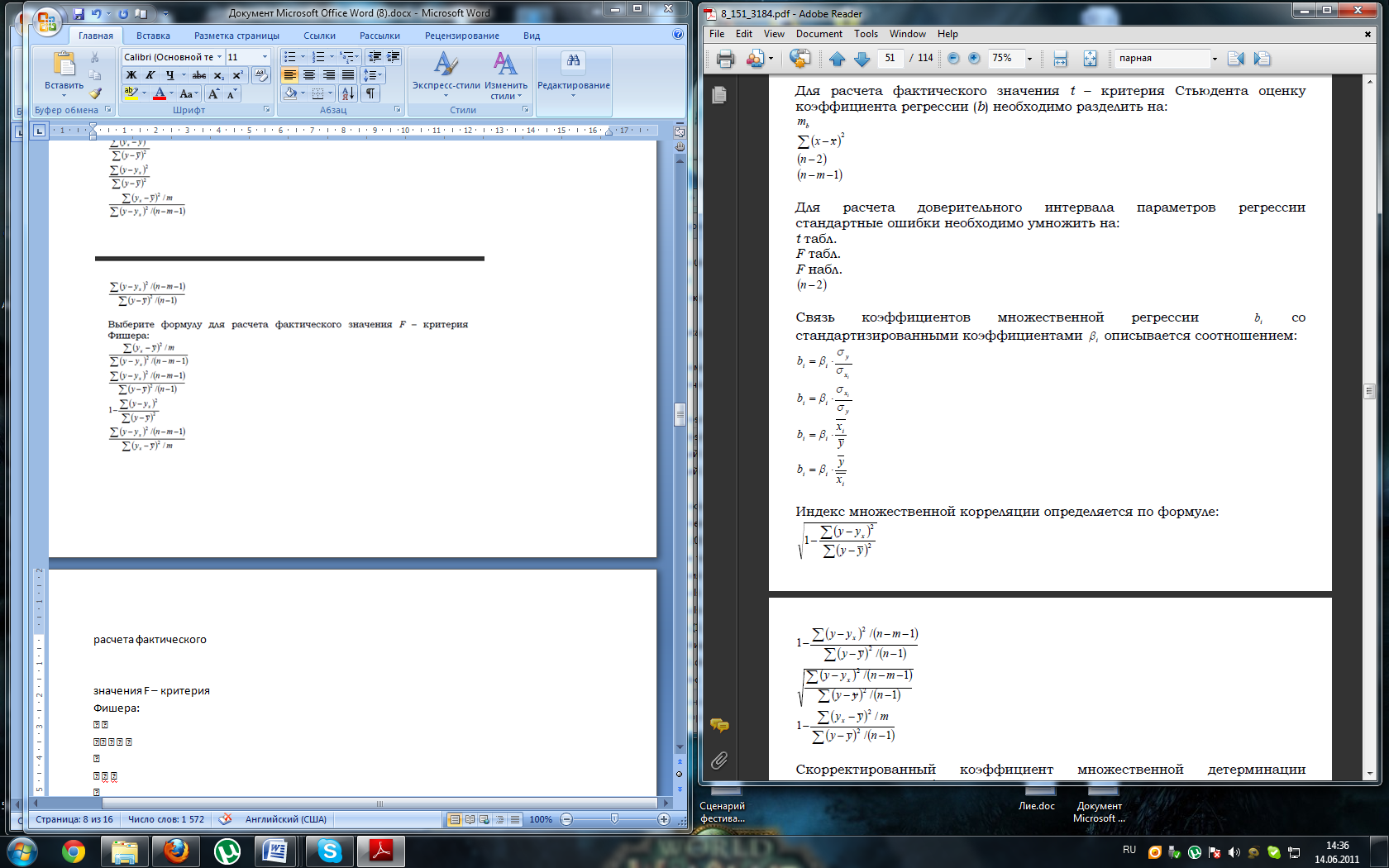Viewport: 1389px width, 868px height.
Task: Open the Tools menu in Adobe Reader
Action: pyautogui.click(x=866, y=34)
